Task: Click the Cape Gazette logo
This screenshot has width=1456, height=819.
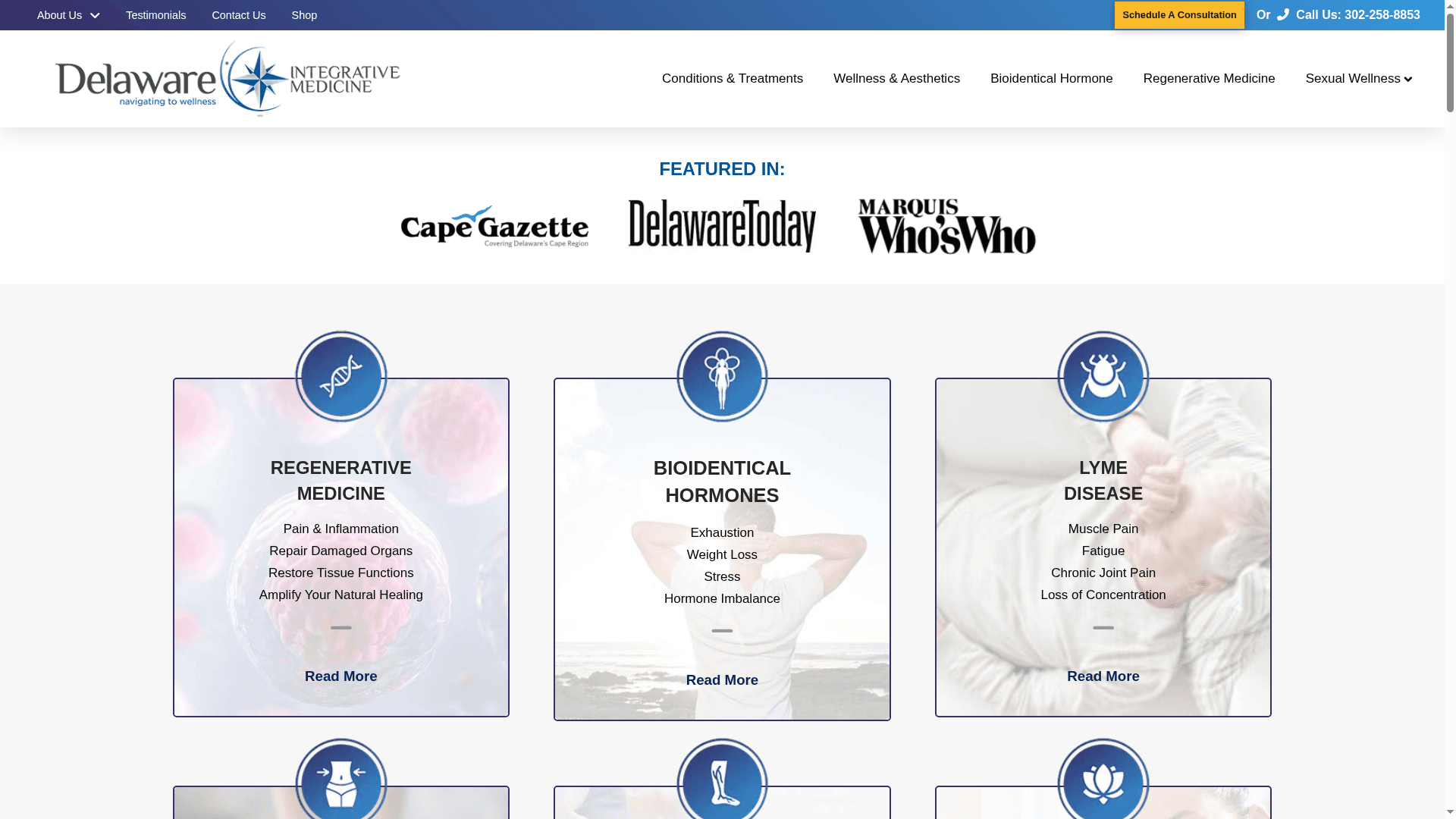Action: (494, 226)
